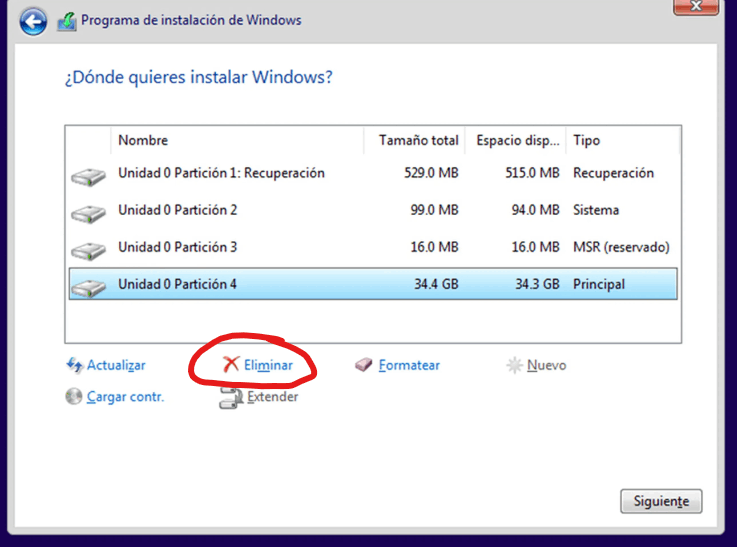Continue with the Siguiente button
This screenshot has height=547, width=737.
(661, 501)
